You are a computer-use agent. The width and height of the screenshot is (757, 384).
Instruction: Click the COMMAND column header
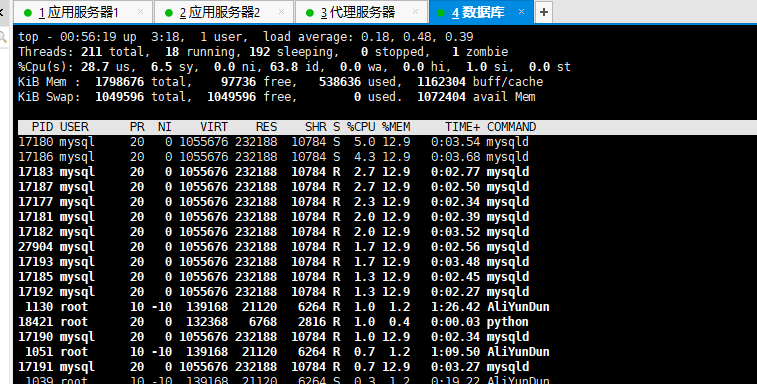coord(512,127)
